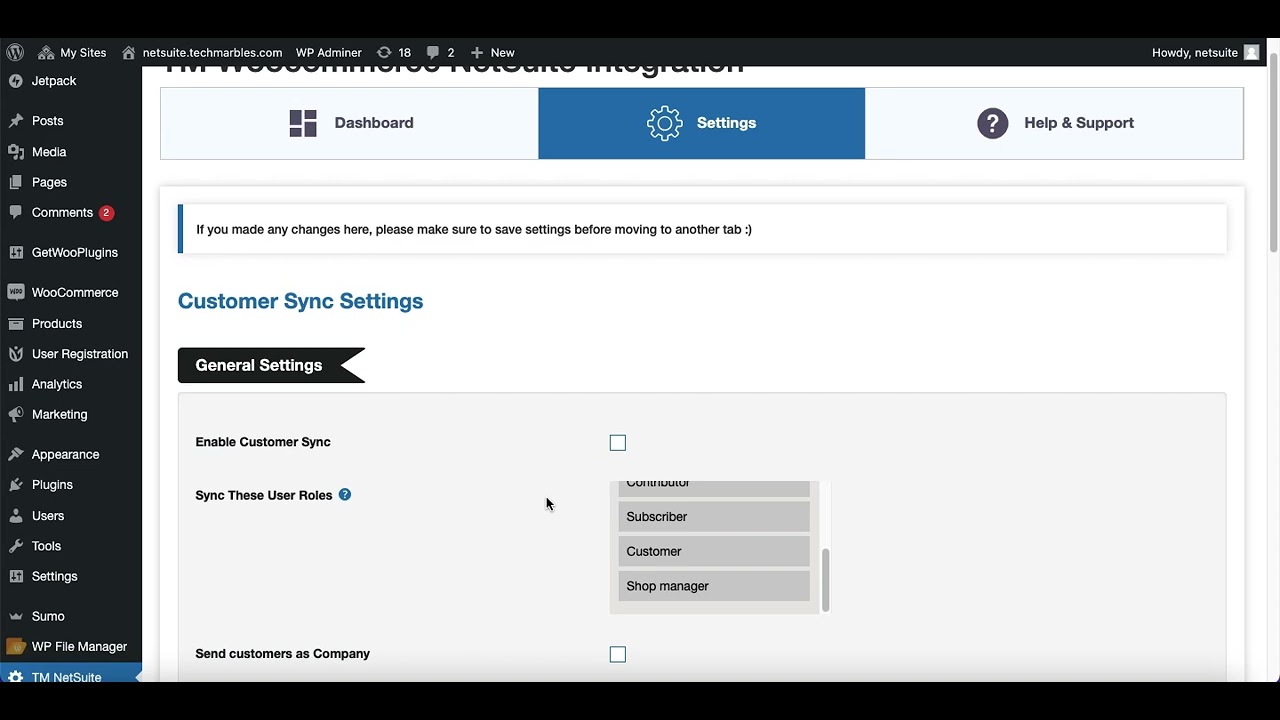Open the Howdy, netsuite account menu

1205,52
